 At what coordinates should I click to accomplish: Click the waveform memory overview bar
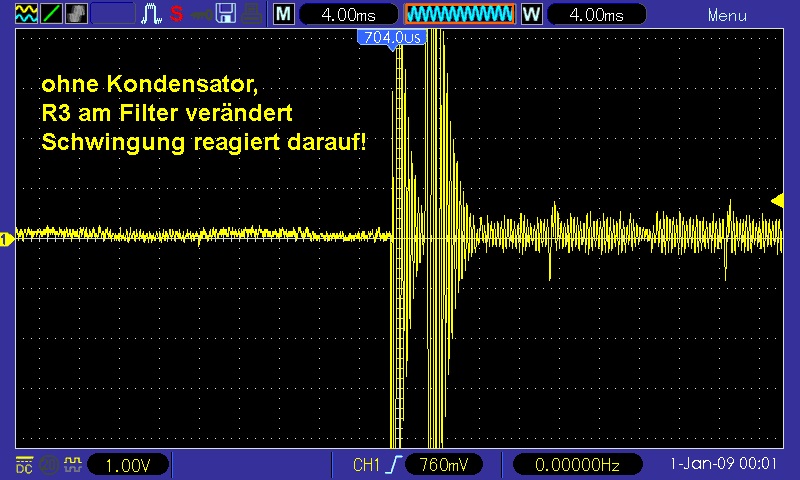(460, 14)
